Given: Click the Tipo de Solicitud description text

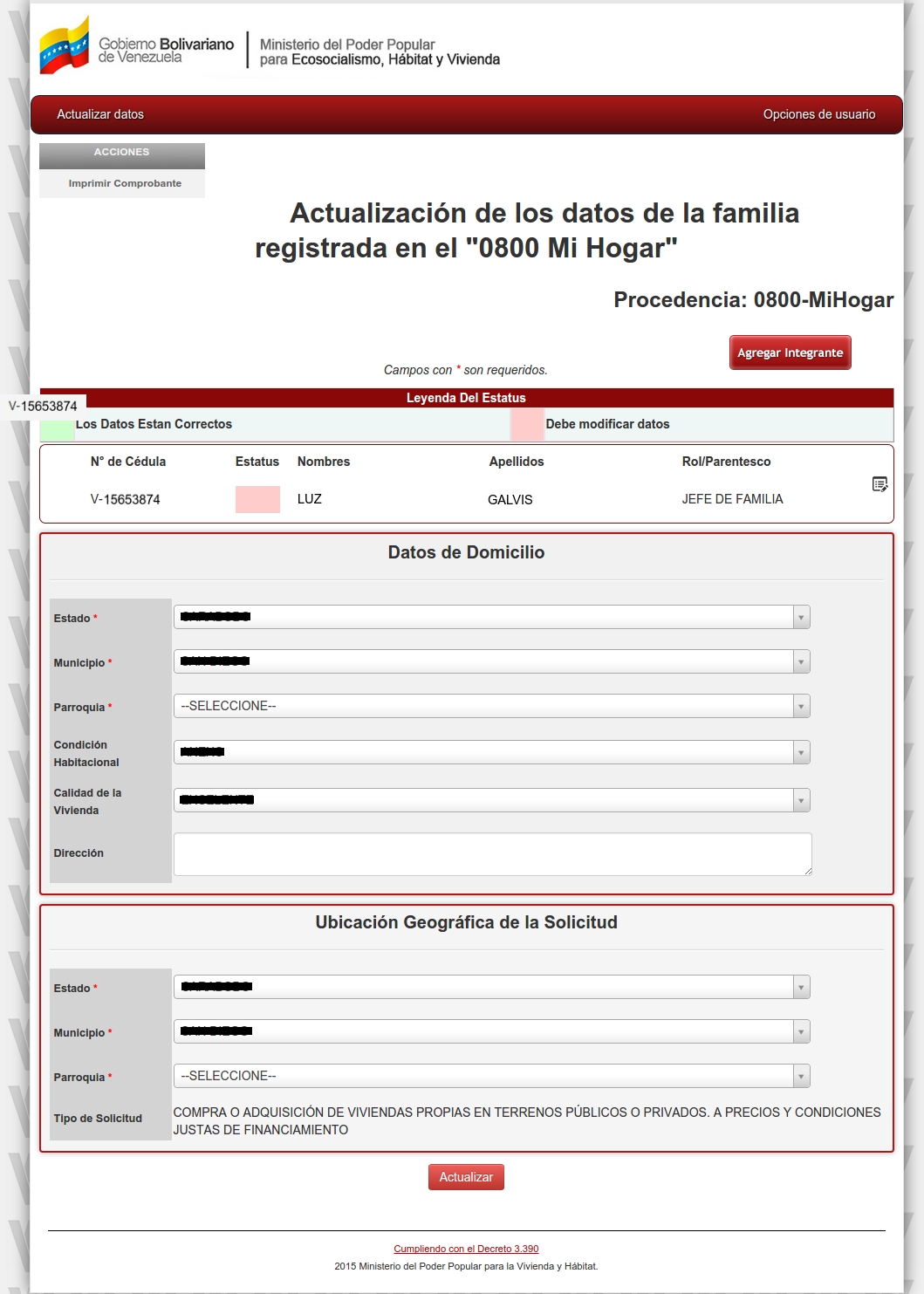Looking at the screenshot, I should tap(527, 1121).
